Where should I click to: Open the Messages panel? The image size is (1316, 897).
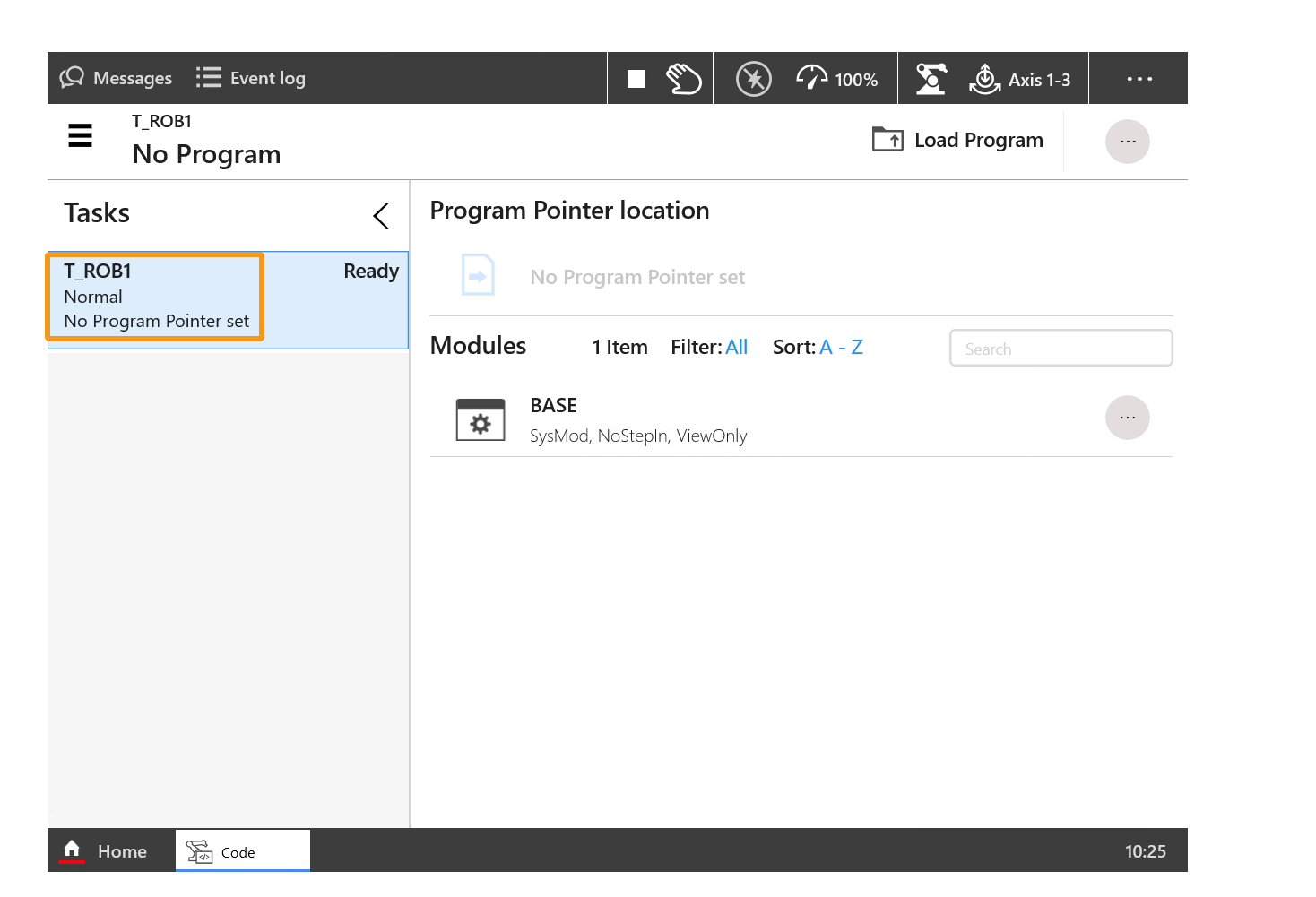pyautogui.click(x=116, y=78)
